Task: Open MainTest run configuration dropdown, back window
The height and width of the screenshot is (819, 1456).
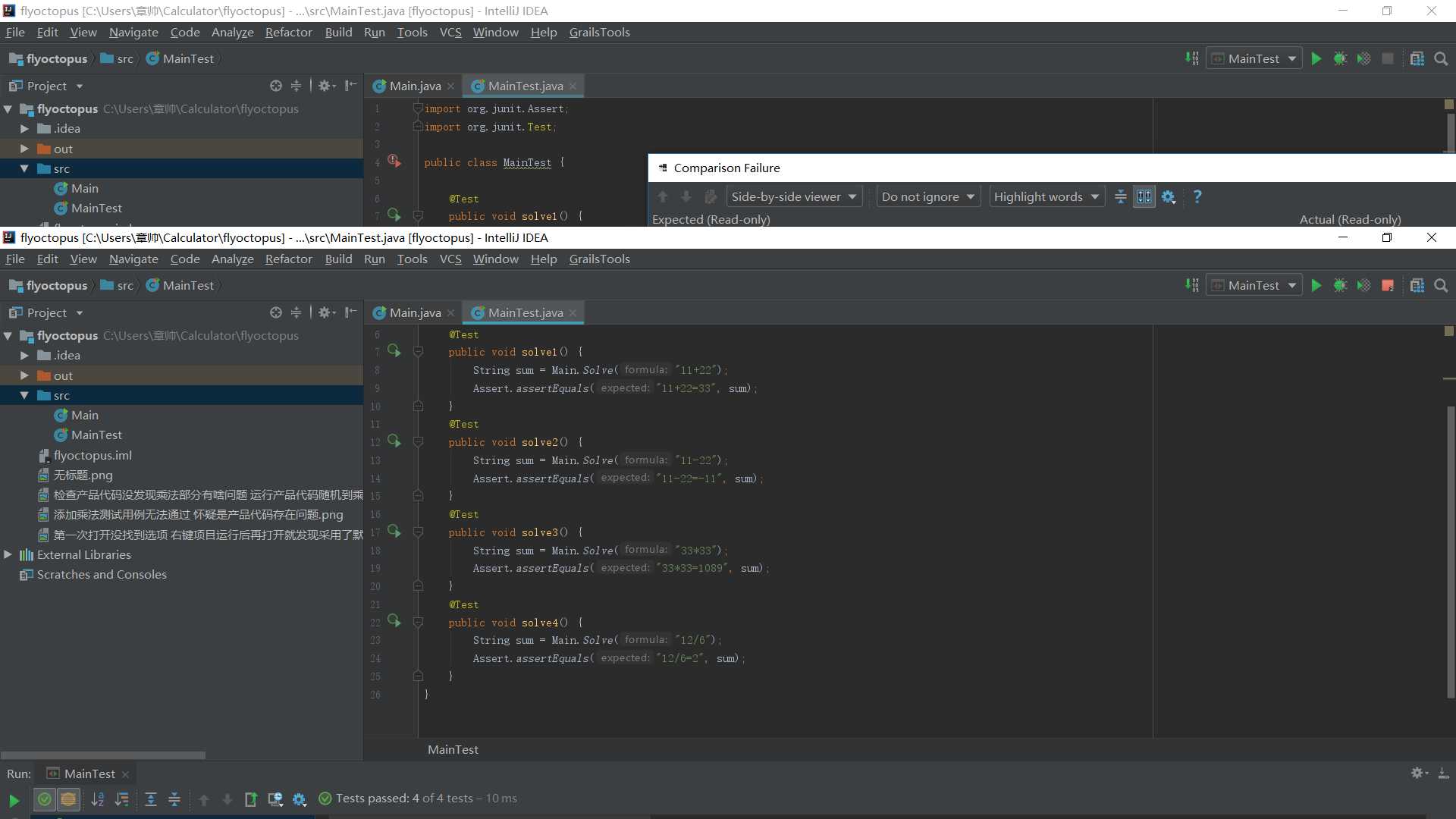Action: click(1254, 58)
